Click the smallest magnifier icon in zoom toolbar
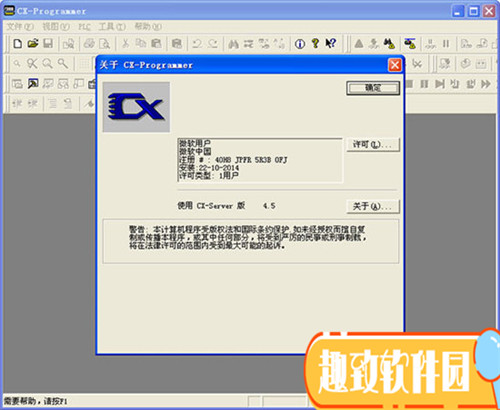 17,63
